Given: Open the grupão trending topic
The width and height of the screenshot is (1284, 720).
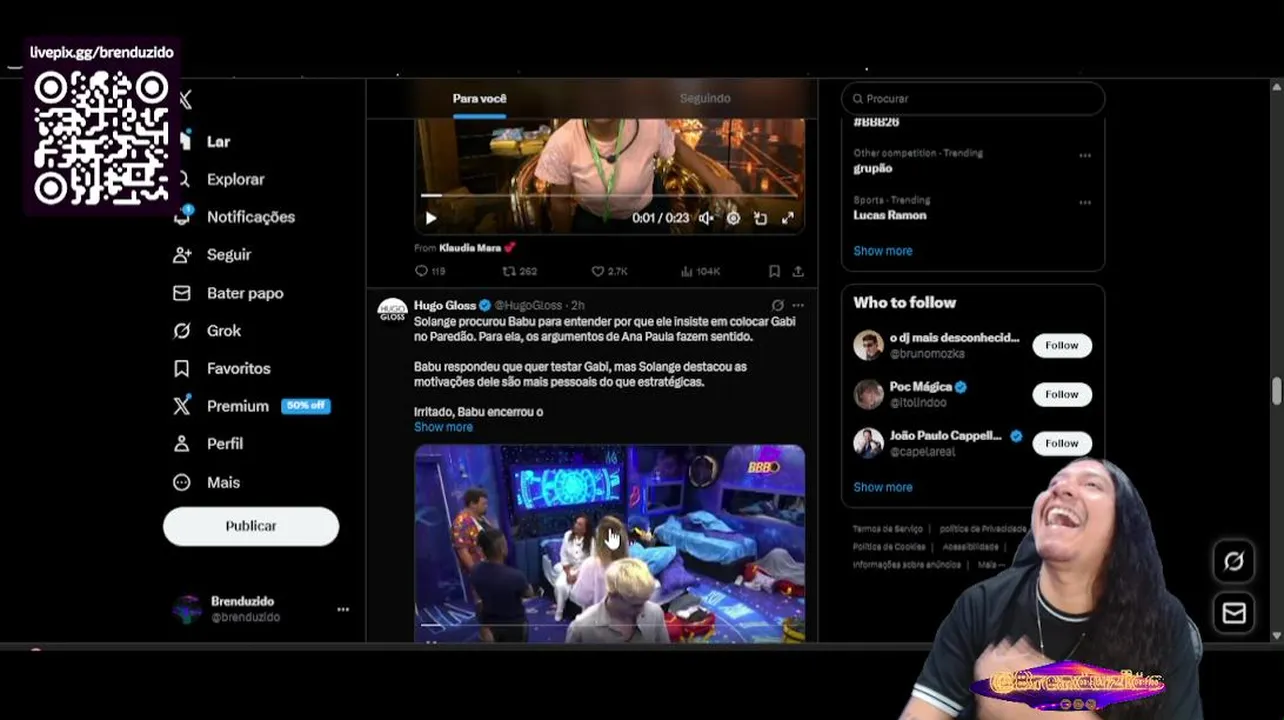Looking at the screenshot, I should click(873, 168).
